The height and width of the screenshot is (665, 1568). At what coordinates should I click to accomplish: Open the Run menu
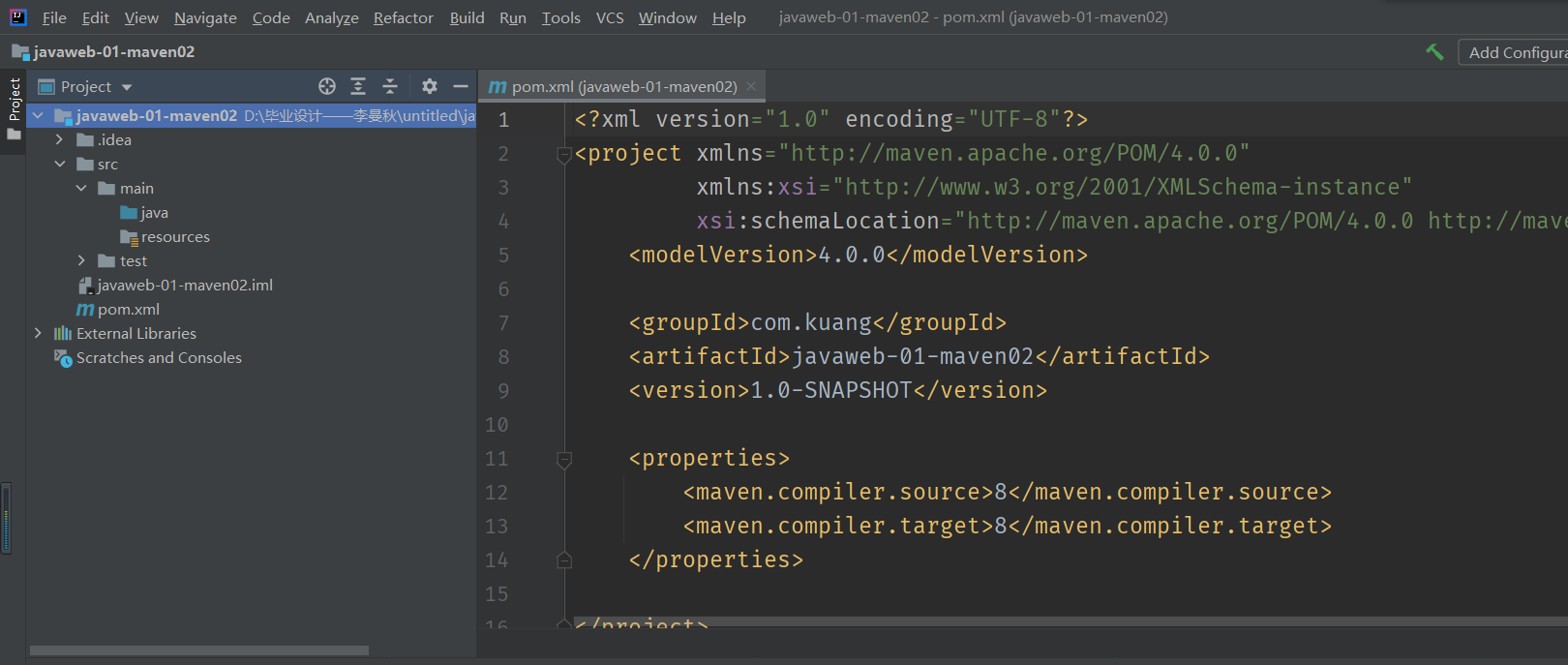tap(513, 17)
